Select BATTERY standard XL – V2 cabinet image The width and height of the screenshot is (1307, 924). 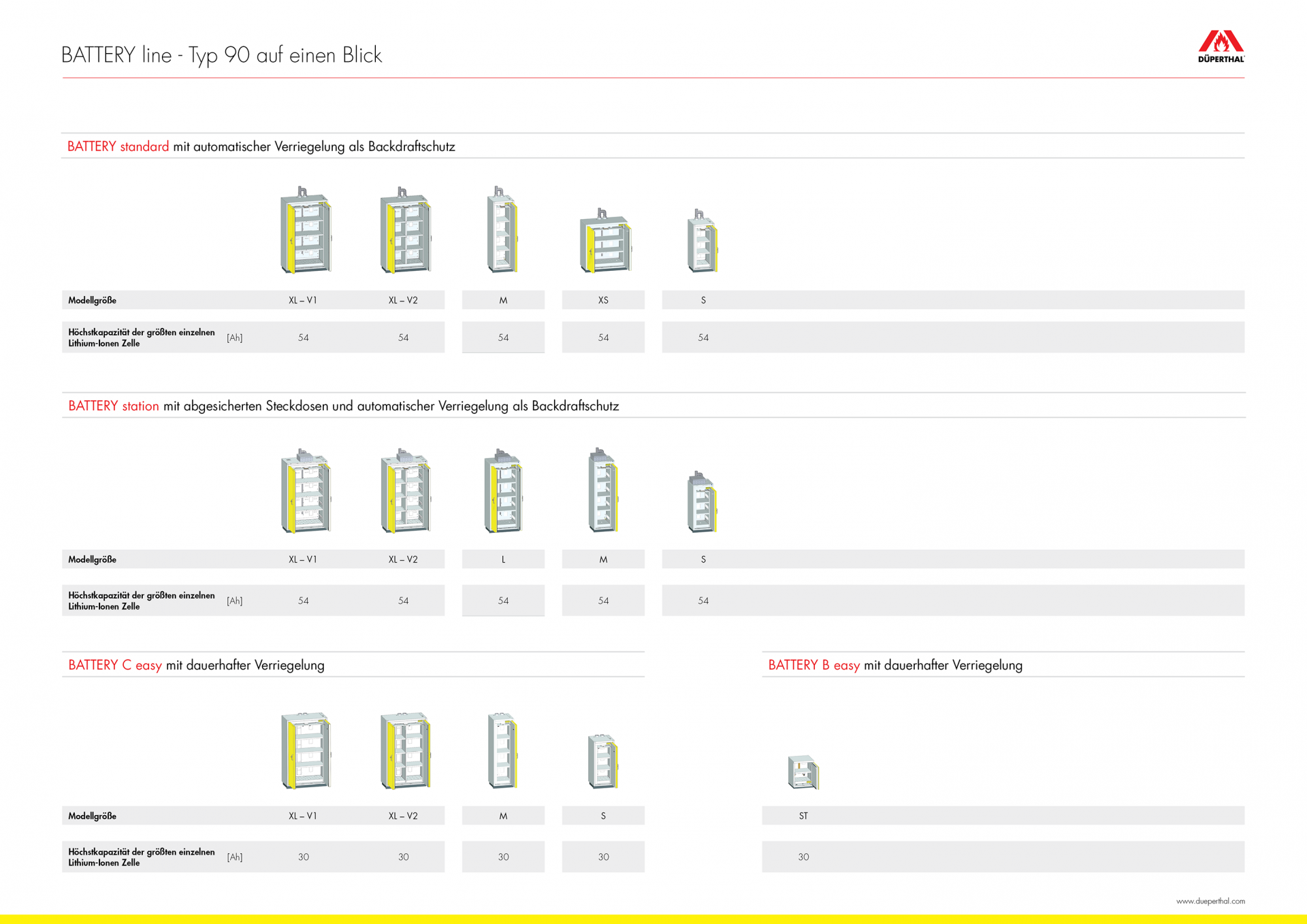click(406, 230)
